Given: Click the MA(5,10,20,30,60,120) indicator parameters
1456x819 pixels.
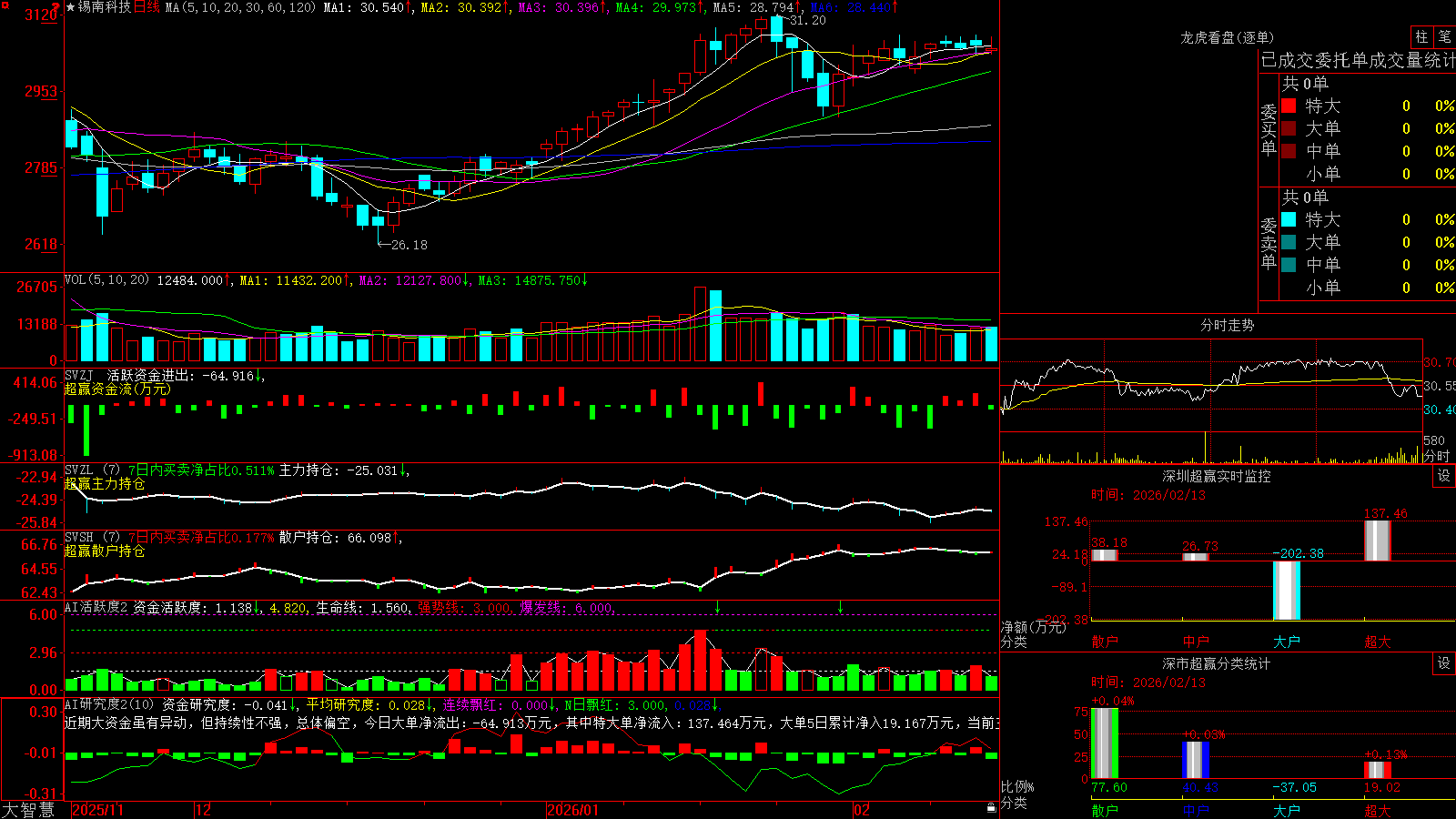Looking at the screenshot, I should [x=240, y=7].
